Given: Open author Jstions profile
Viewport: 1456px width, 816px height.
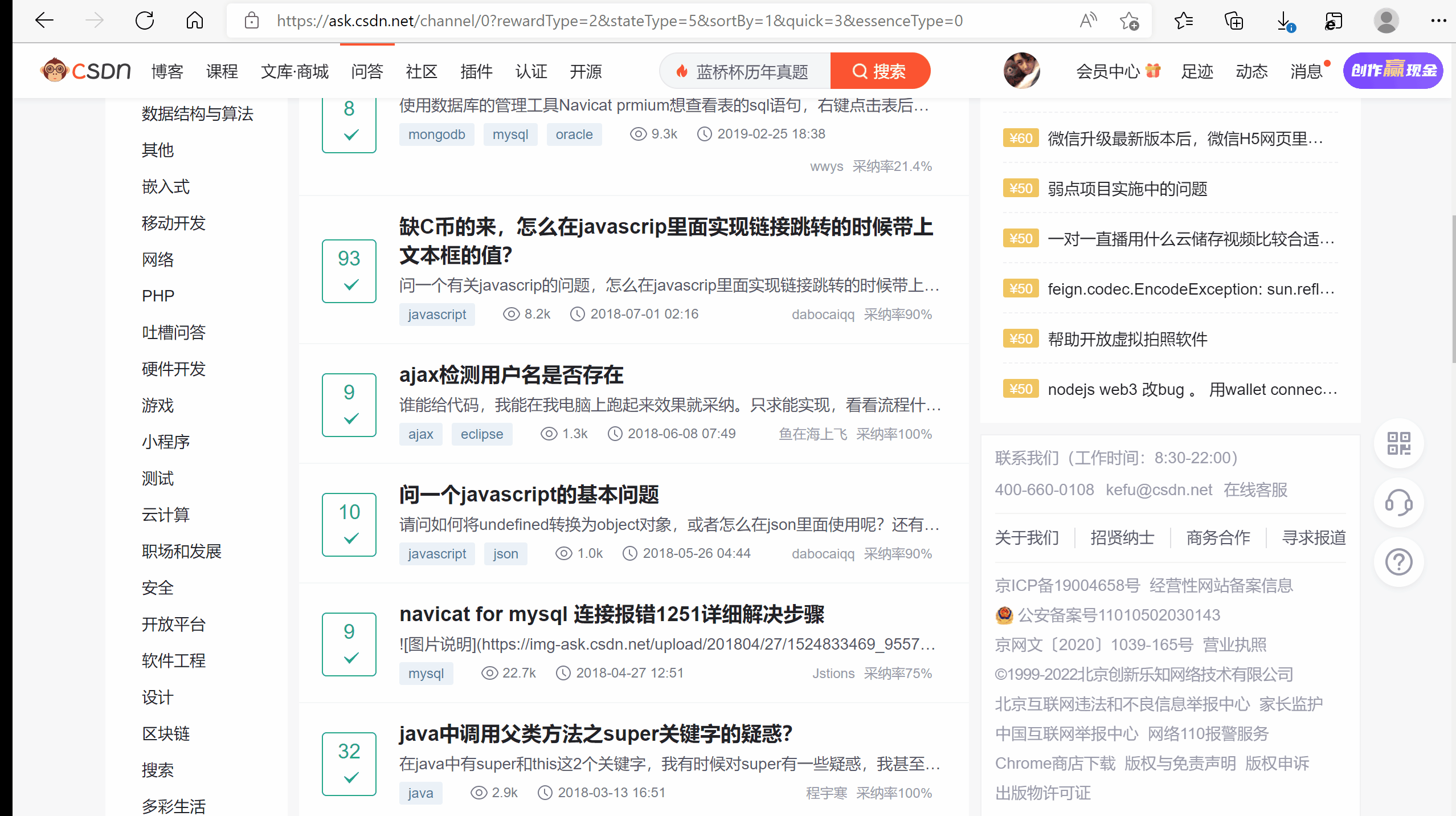Looking at the screenshot, I should 833,674.
